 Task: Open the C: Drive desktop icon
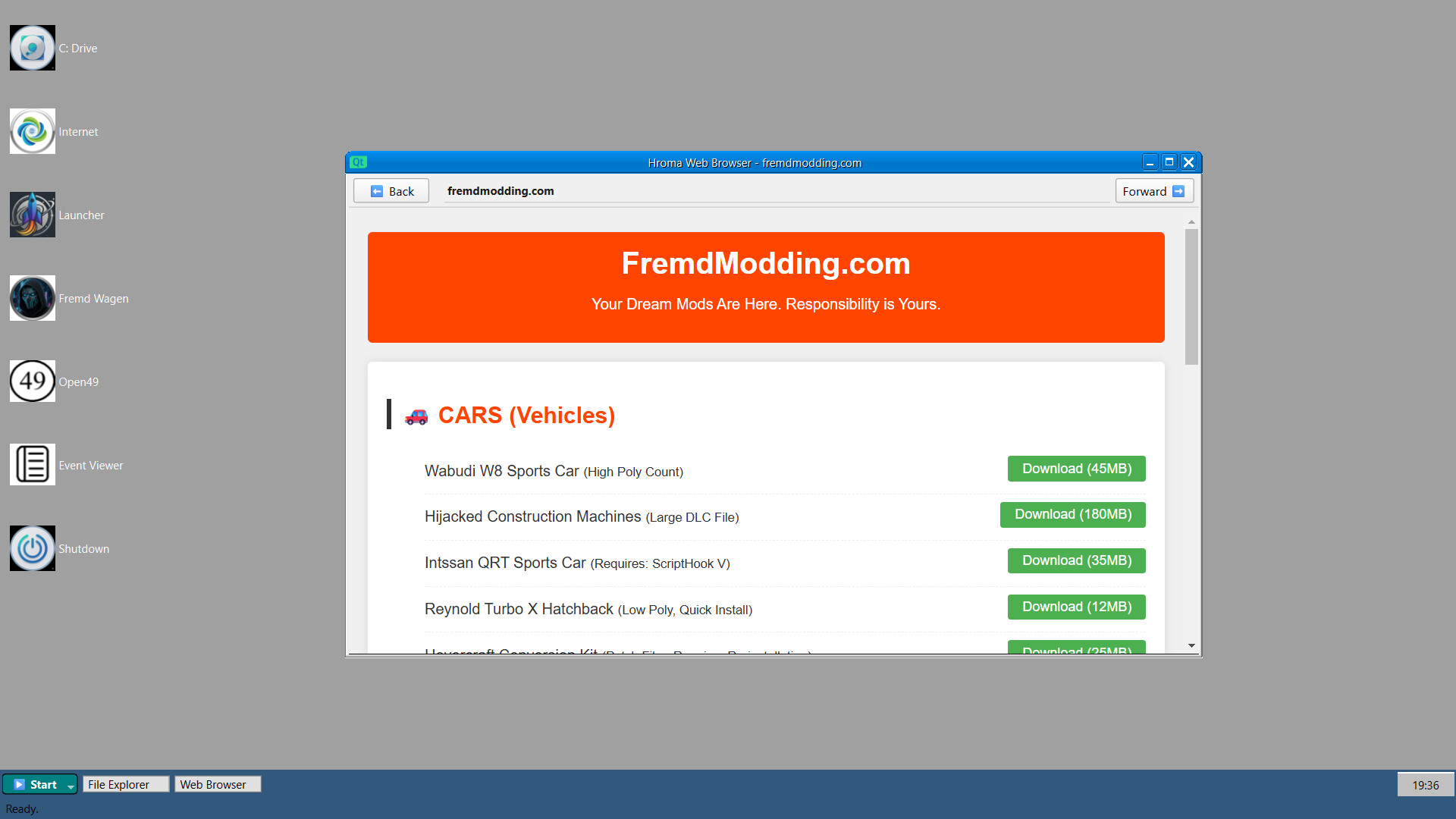point(32,47)
